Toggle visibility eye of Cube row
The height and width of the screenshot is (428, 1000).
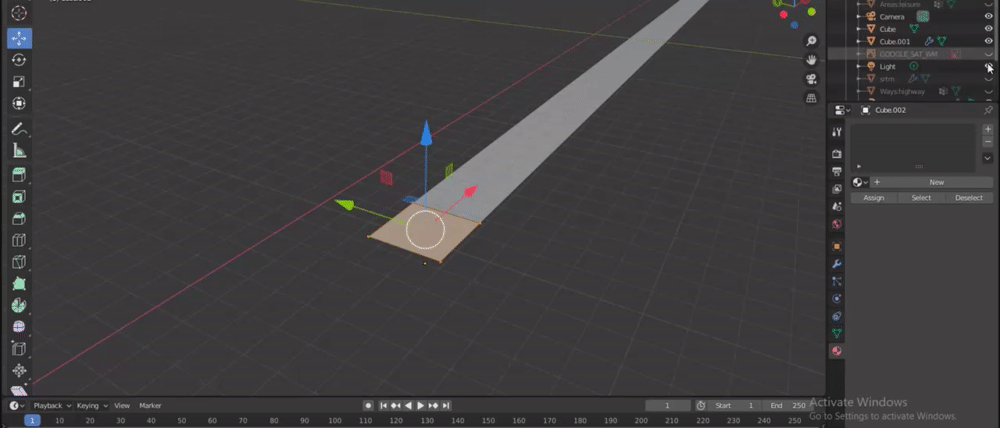tap(989, 29)
